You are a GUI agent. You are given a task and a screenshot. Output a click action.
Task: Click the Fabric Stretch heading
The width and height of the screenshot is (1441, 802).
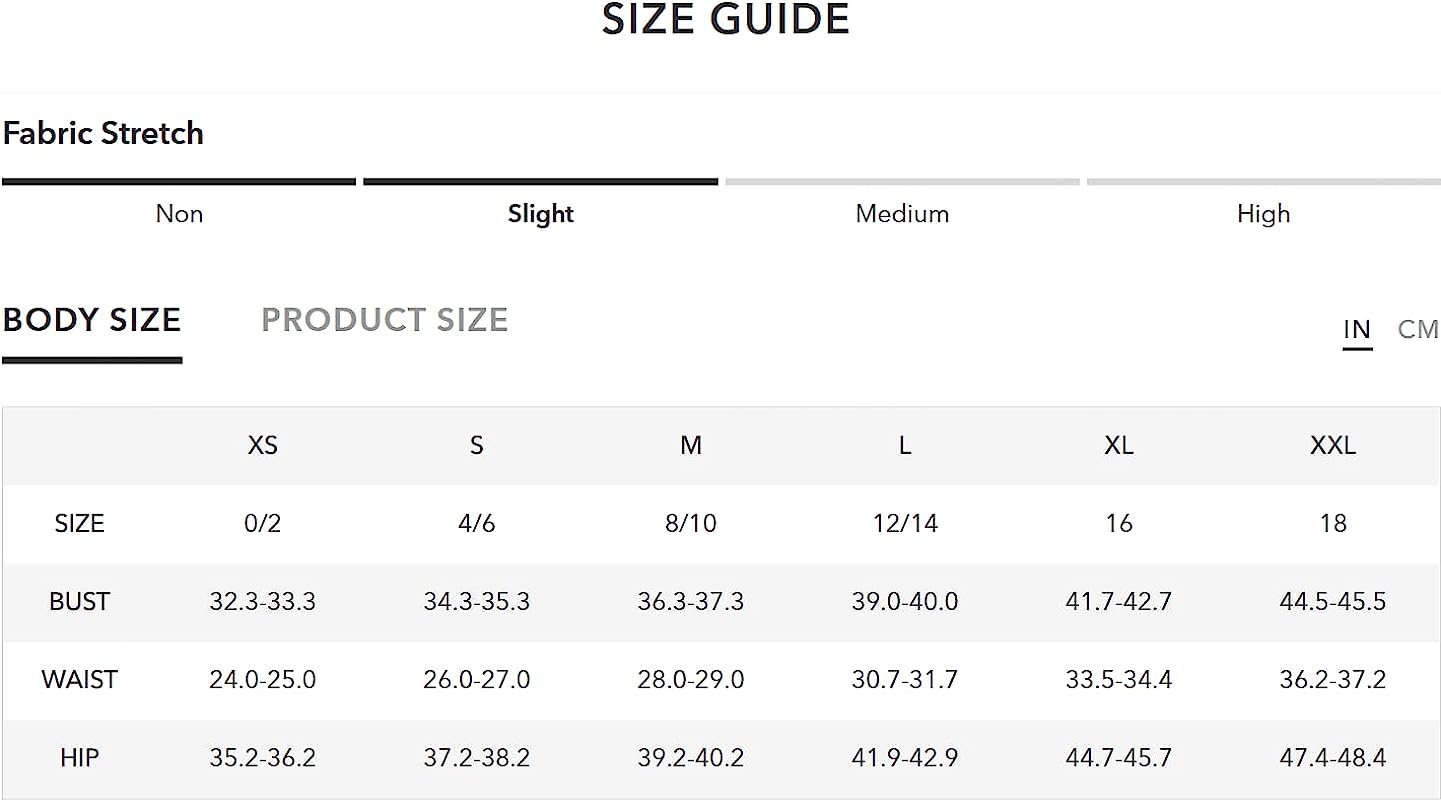(103, 133)
